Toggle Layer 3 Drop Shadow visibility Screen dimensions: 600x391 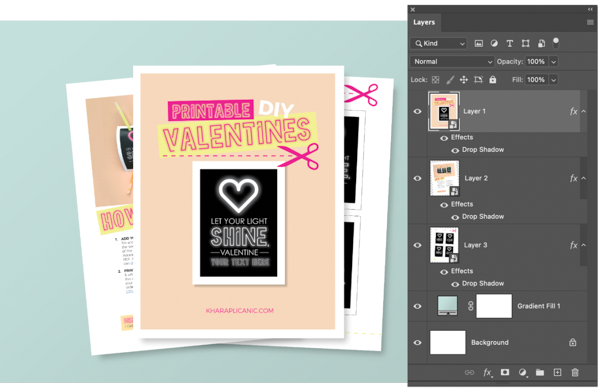click(x=455, y=284)
